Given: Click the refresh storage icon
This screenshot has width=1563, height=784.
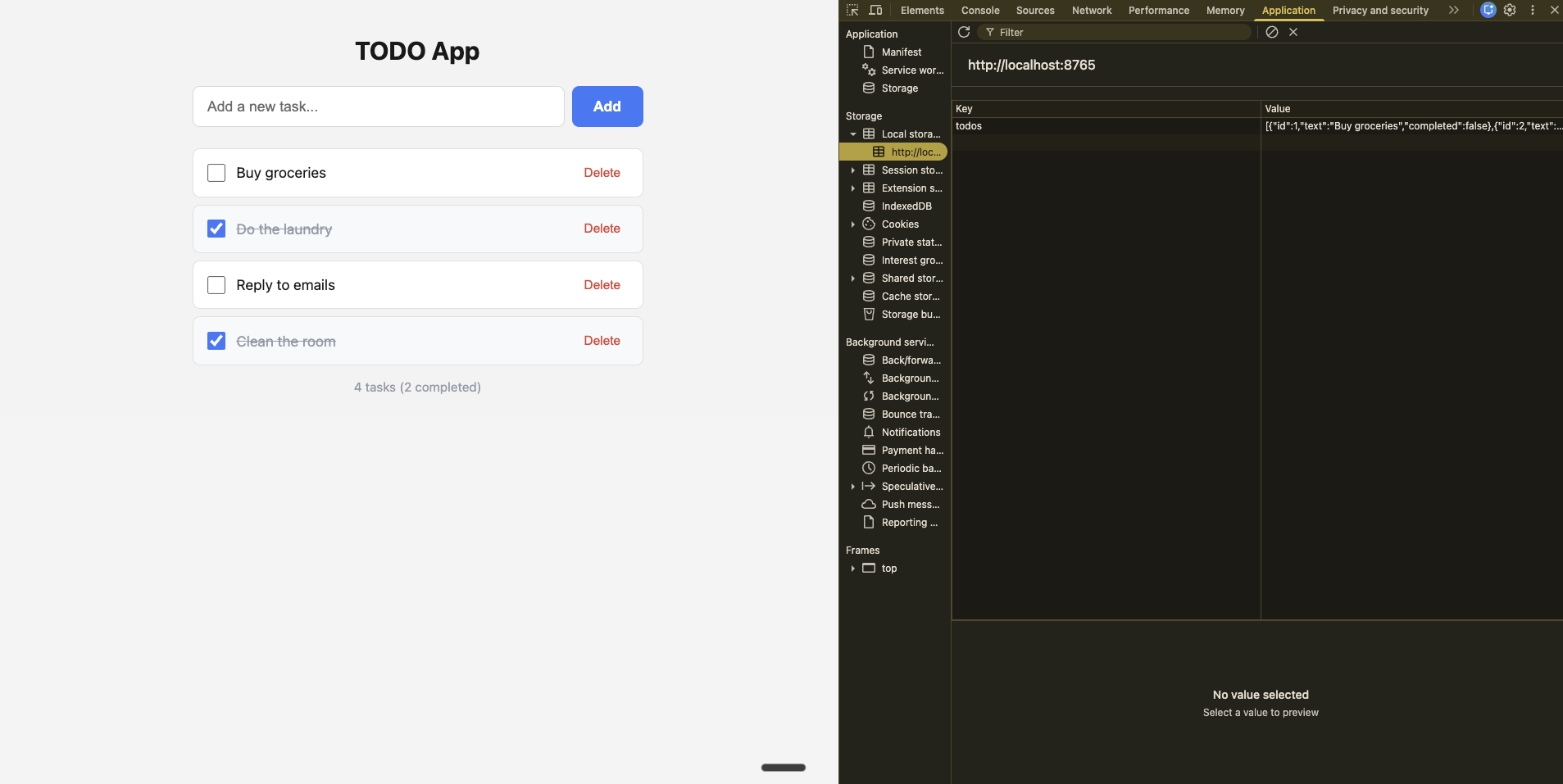Looking at the screenshot, I should tap(964, 32).
